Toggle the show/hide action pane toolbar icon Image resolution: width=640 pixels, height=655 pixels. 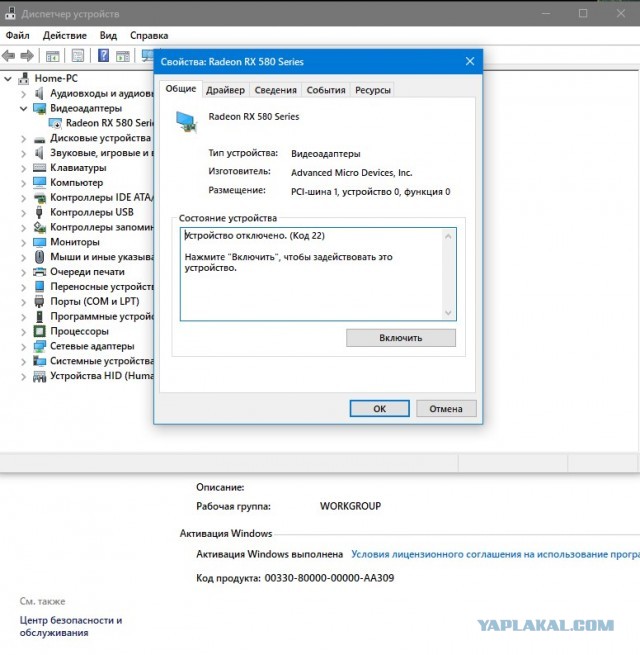point(123,56)
